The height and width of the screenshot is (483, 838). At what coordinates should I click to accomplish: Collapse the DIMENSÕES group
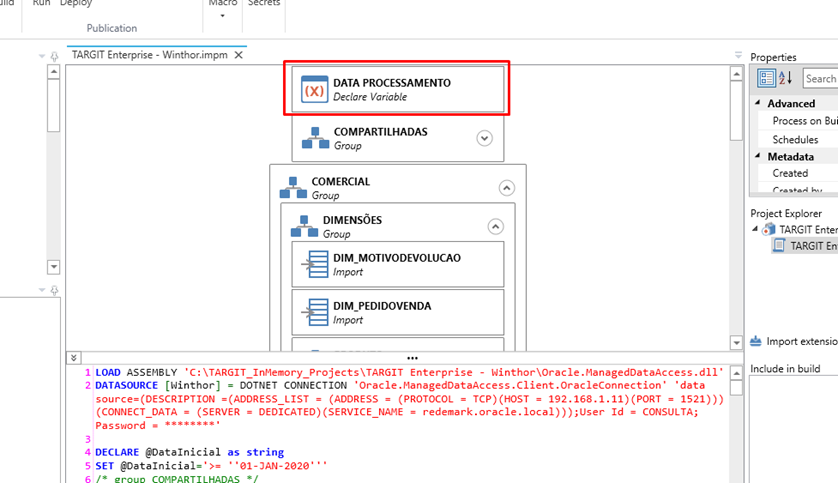pyautogui.click(x=495, y=227)
